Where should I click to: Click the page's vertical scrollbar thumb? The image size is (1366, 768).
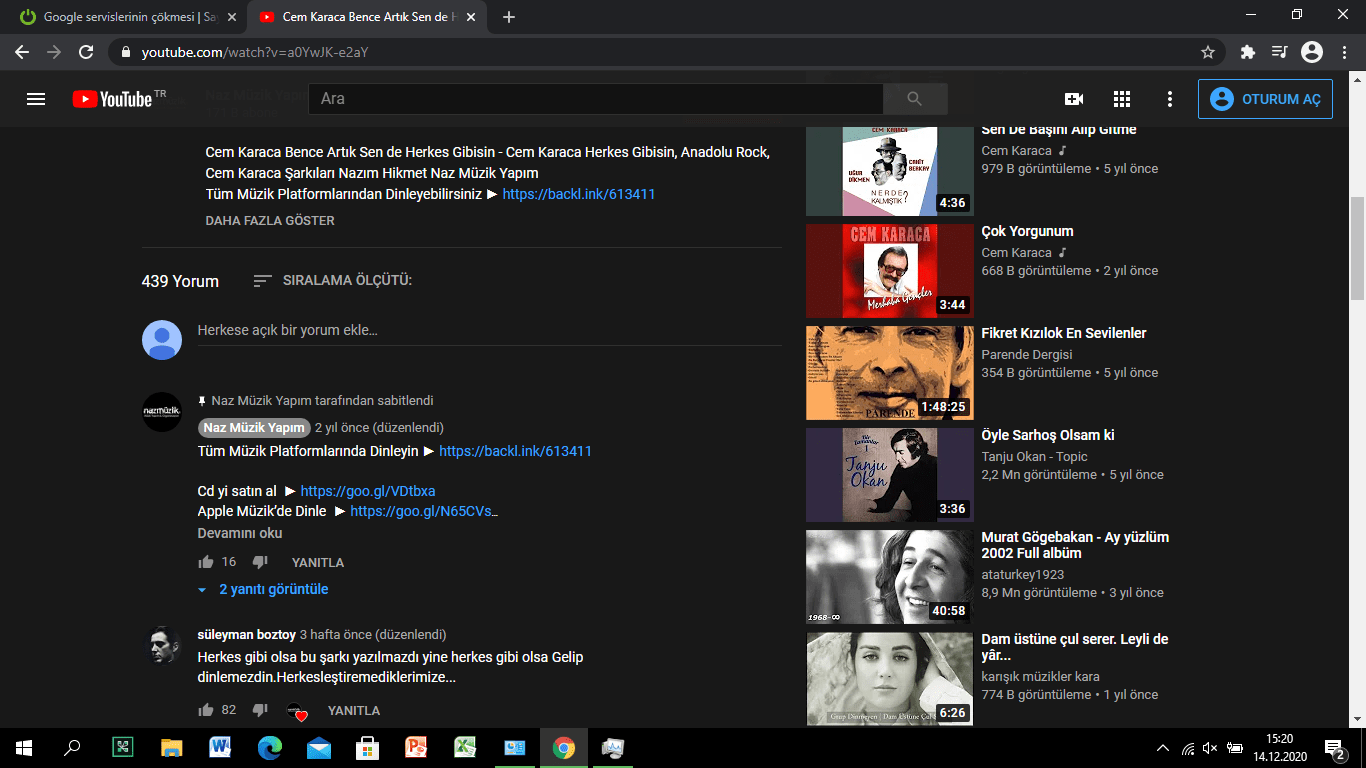point(1357,247)
